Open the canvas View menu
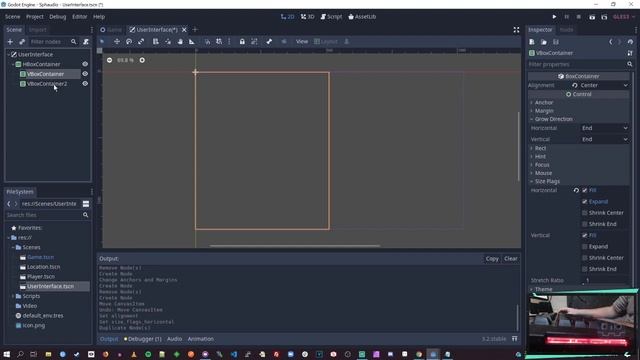 pyautogui.click(x=302, y=42)
